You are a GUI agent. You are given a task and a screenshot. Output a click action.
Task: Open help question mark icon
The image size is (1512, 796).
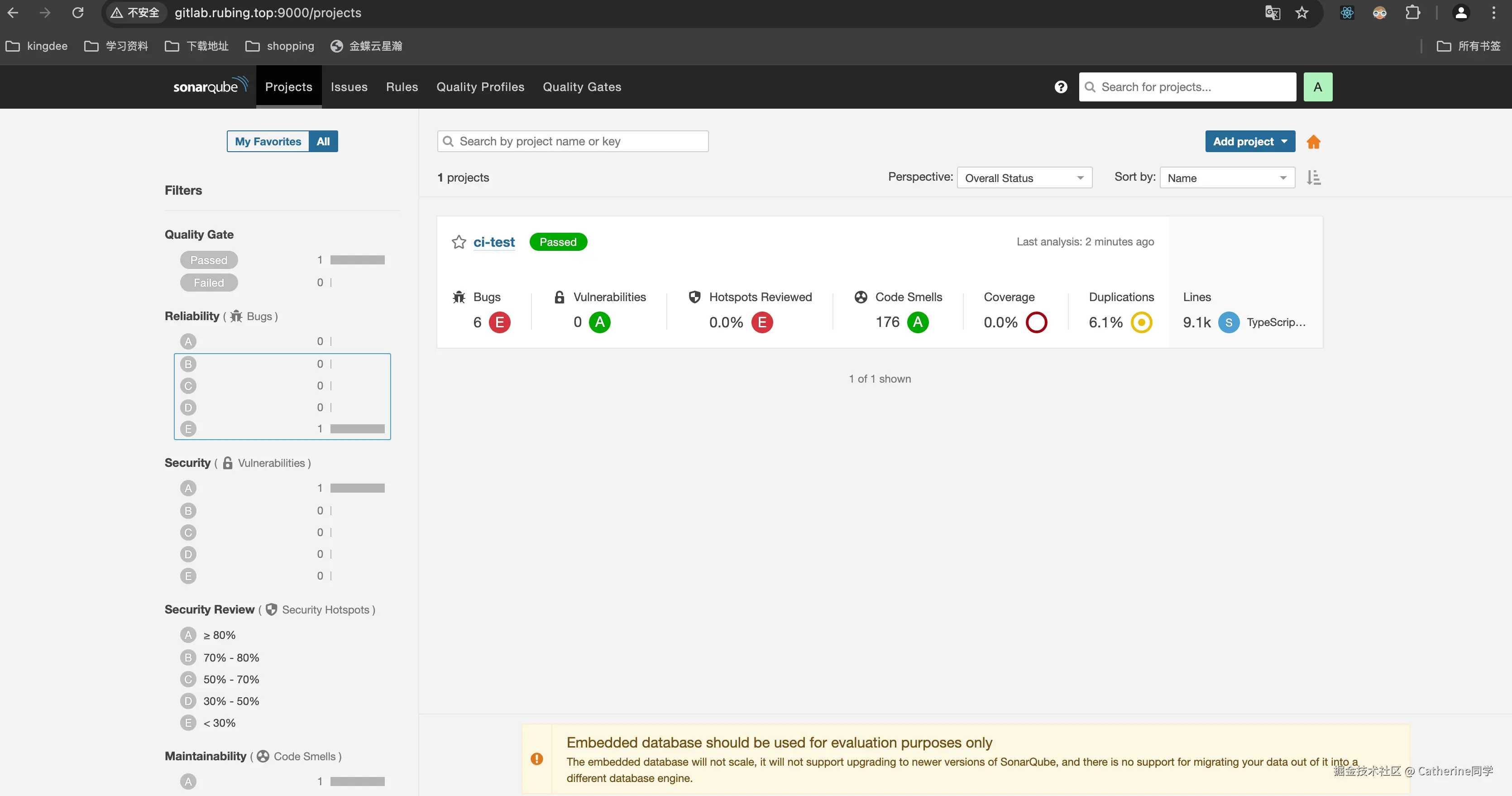[1061, 87]
